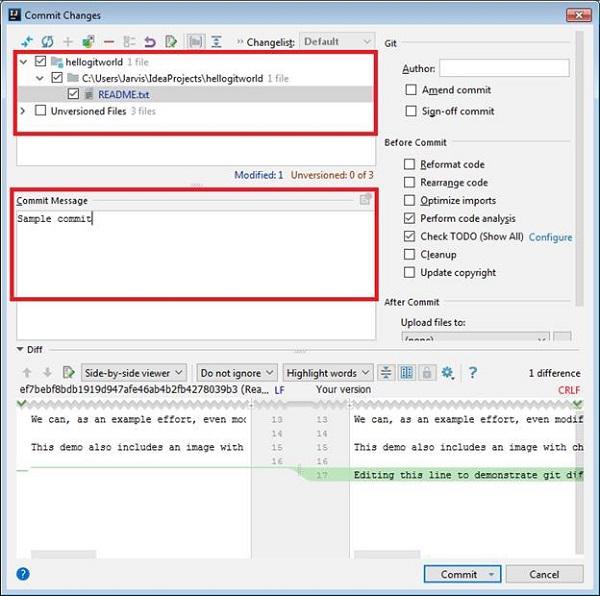This screenshot has width=600, height=596.
Task: Click the Refresh changes icon
Action: coord(47,42)
